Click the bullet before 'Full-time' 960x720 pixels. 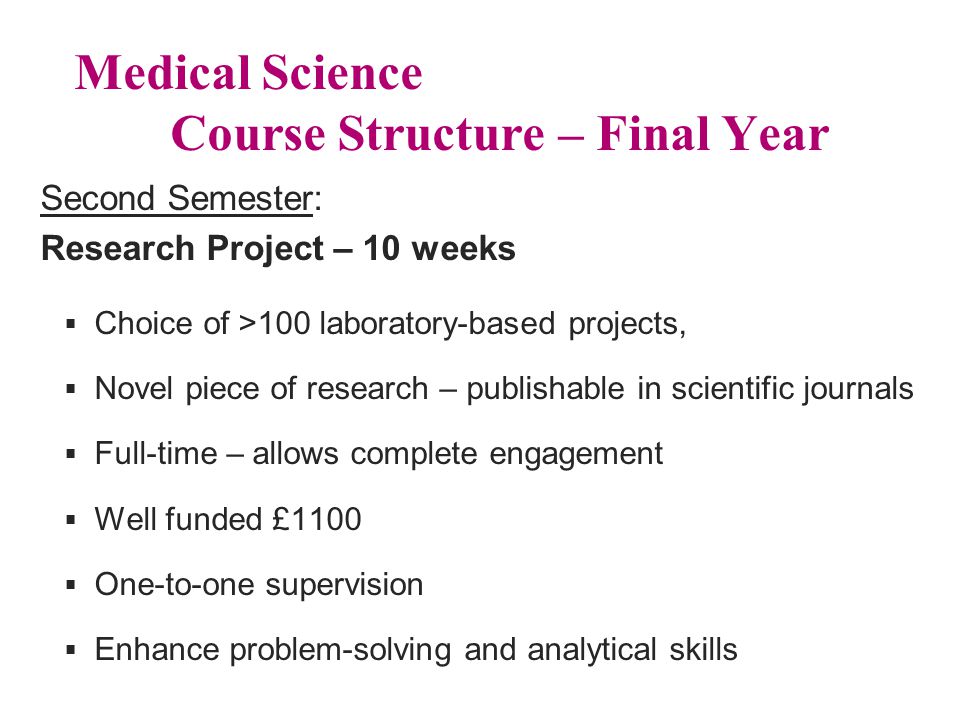coord(71,454)
